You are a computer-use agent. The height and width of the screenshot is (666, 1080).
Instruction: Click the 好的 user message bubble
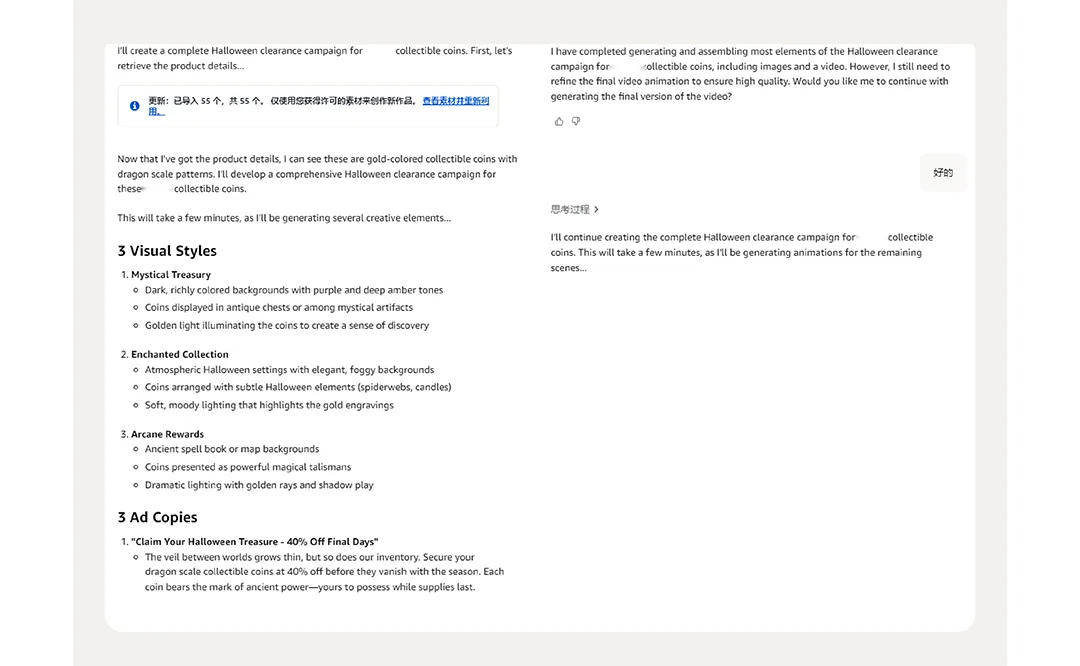(x=943, y=173)
